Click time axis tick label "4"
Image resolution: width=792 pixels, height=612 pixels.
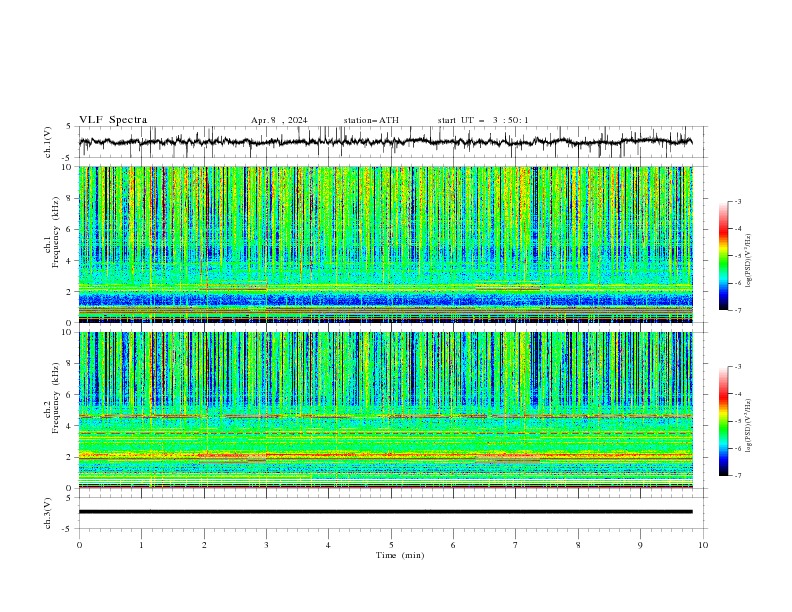[x=328, y=545]
